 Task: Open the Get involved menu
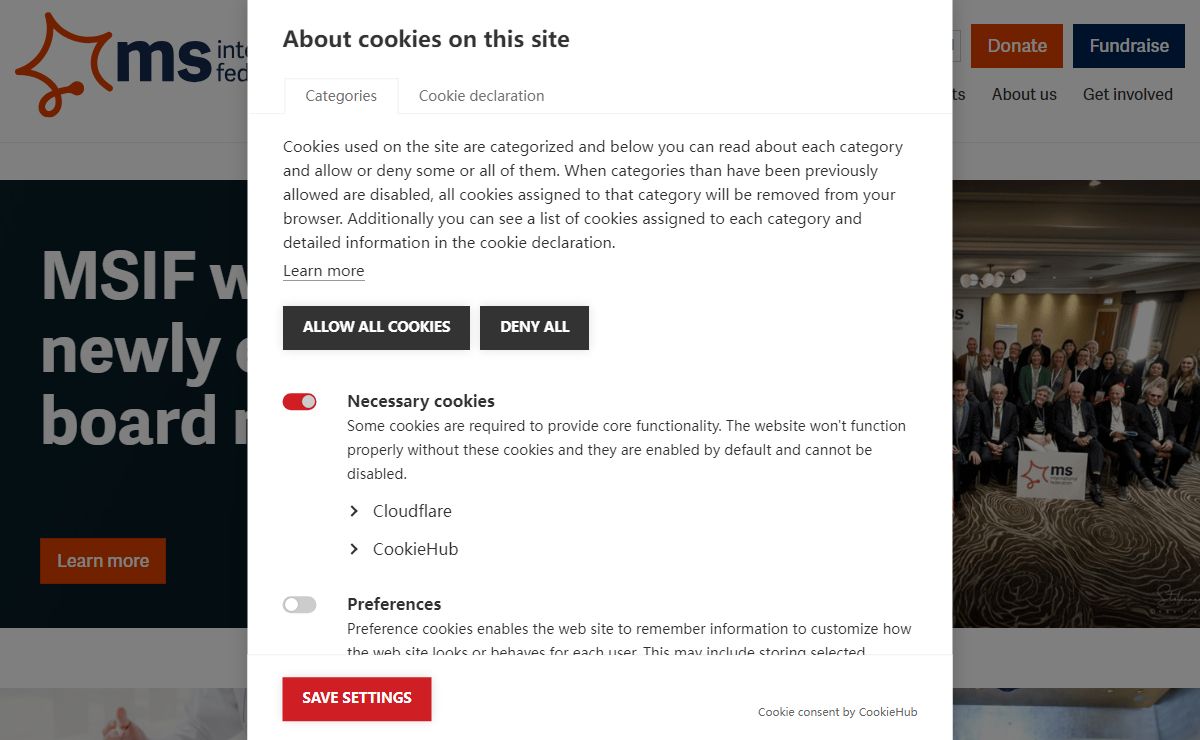click(1128, 94)
